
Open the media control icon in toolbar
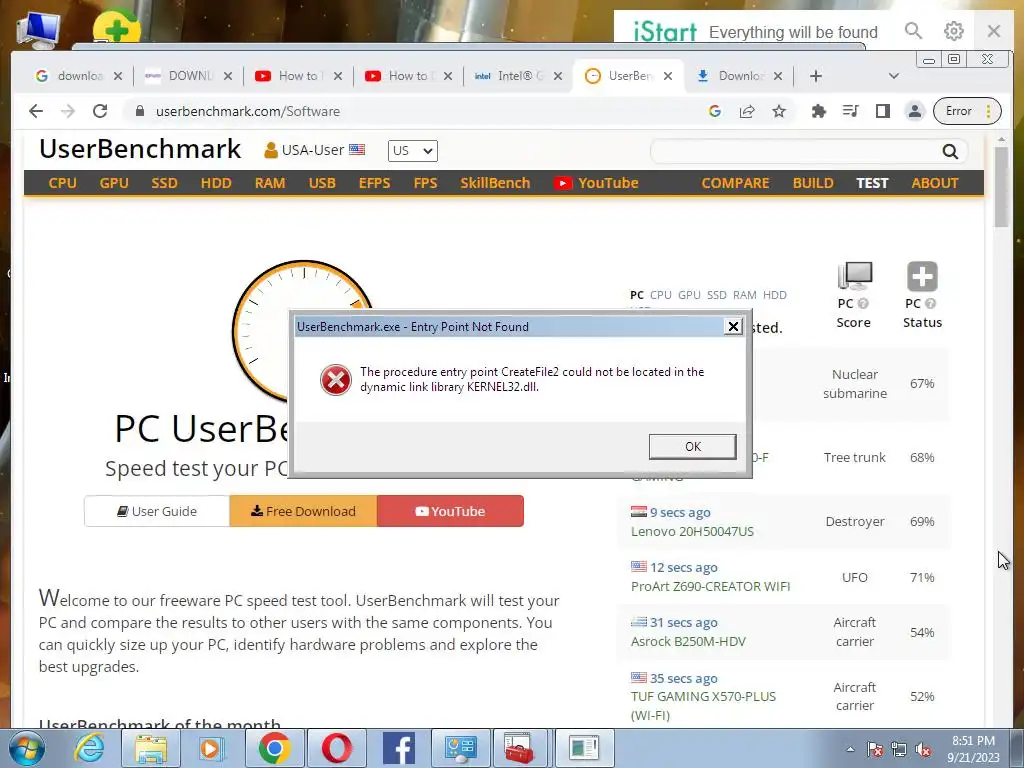[x=850, y=111]
